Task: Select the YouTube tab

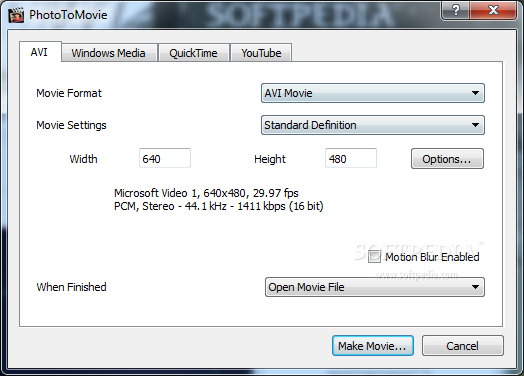Action: point(261,53)
